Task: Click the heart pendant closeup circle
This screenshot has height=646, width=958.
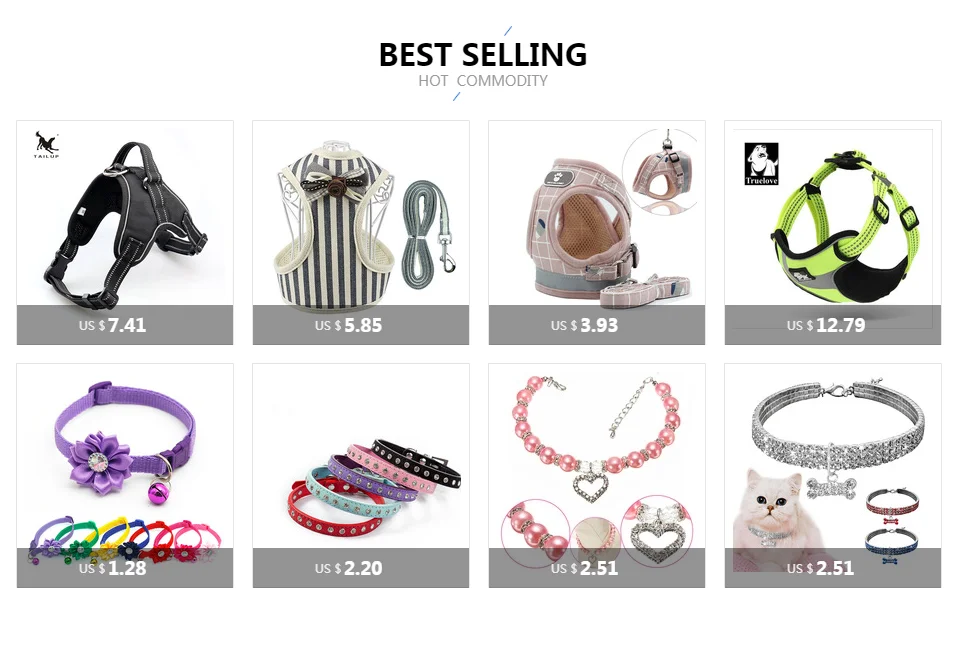Action: pyautogui.click(x=657, y=531)
